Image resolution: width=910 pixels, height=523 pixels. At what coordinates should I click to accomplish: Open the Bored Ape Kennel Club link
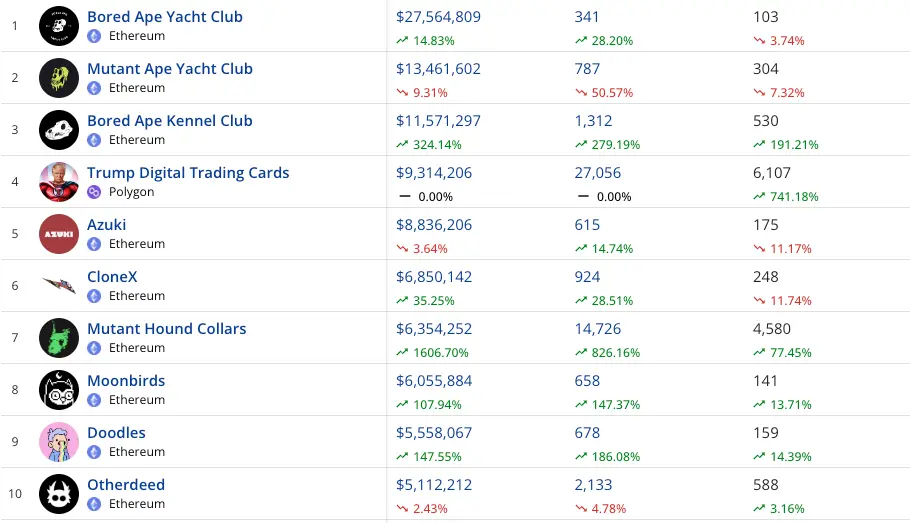(x=170, y=121)
